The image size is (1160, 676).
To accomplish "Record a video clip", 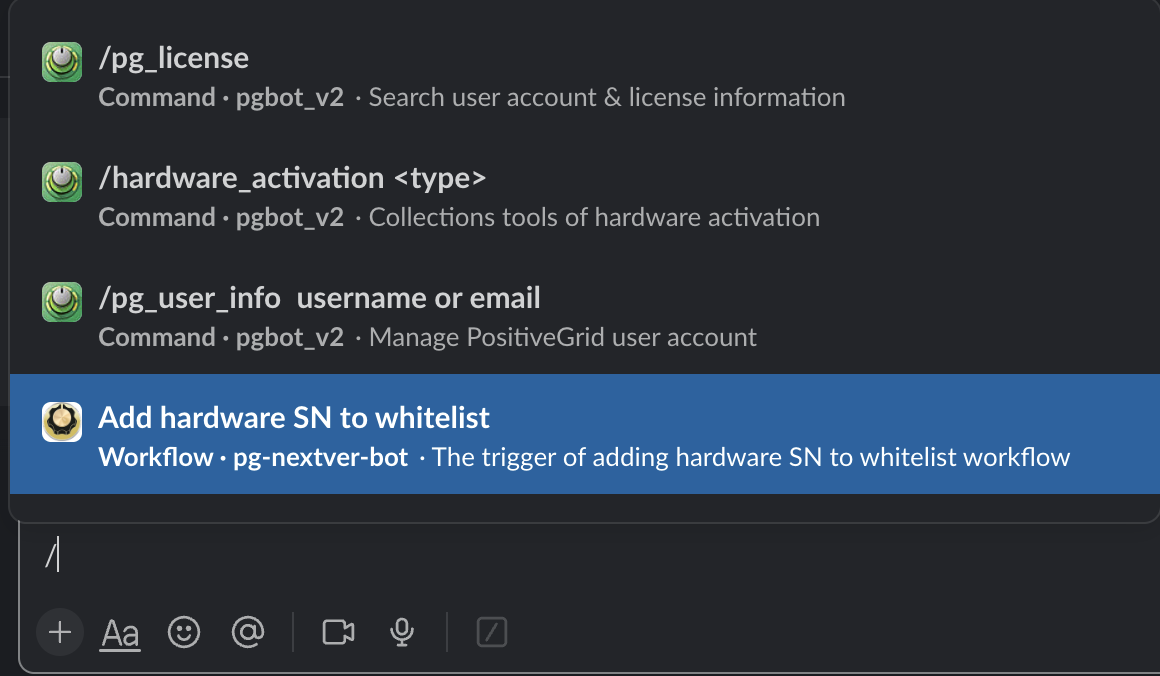I will [x=338, y=632].
